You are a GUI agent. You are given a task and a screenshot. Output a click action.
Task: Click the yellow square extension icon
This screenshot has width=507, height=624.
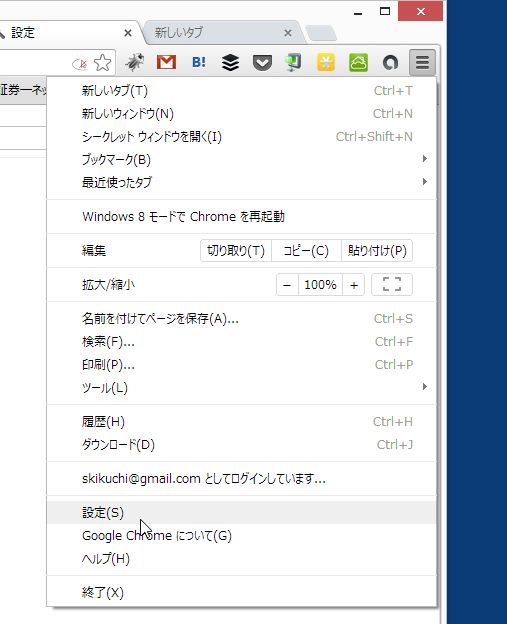(x=326, y=62)
